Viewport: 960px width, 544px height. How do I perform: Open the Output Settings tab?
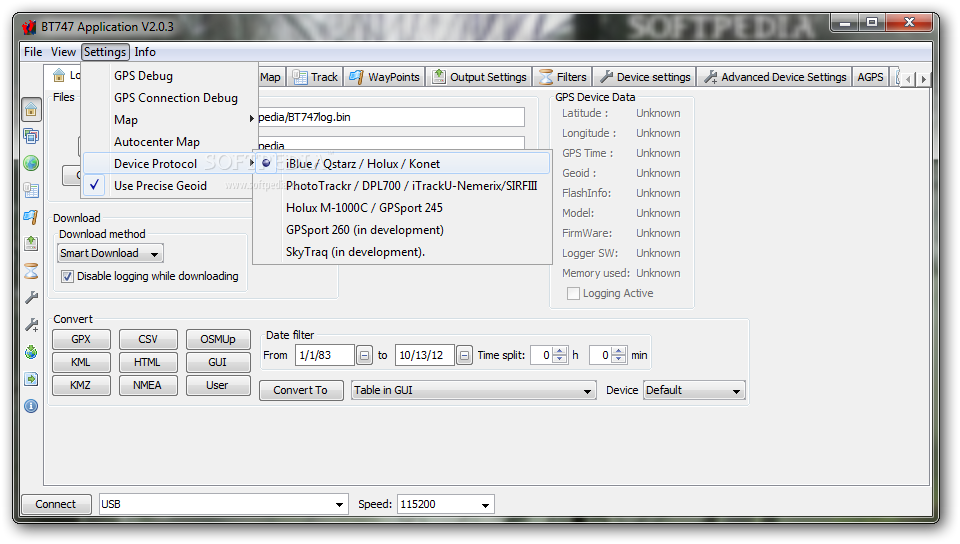tap(479, 76)
